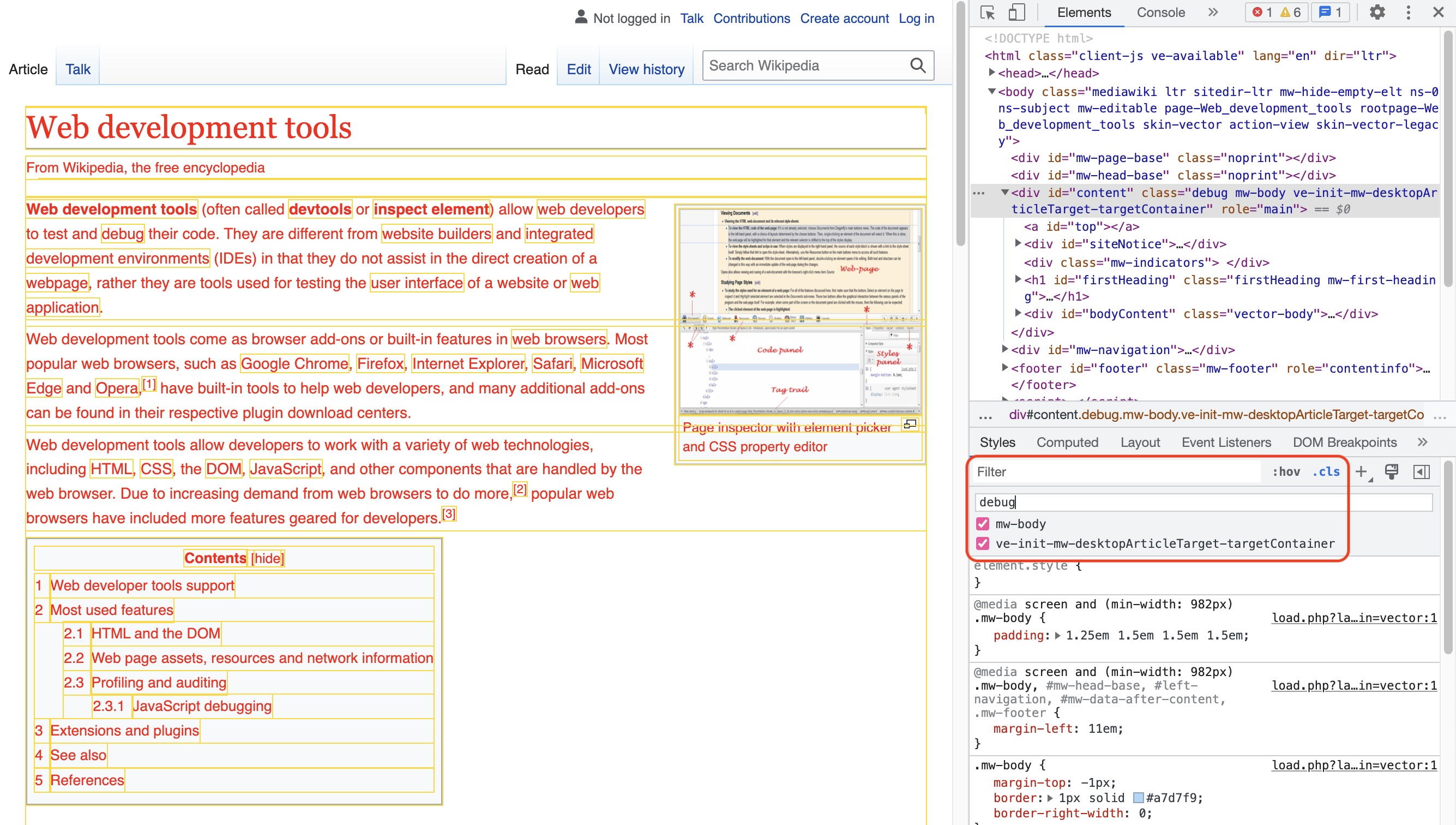Open the DevTools three-dot menu
This screenshot has width=1456, height=825.
(1409, 13)
